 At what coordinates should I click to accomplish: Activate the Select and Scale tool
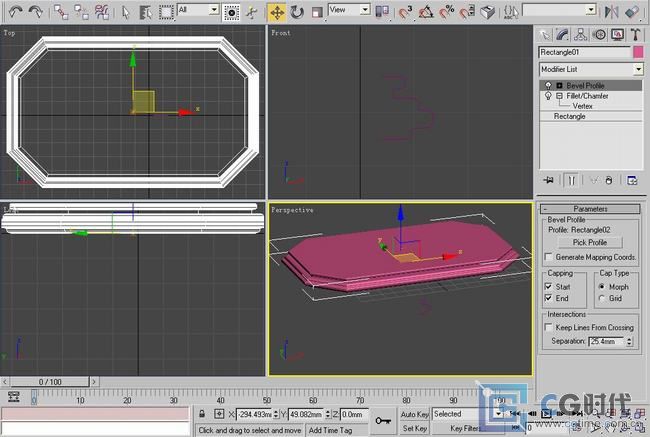(x=317, y=13)
